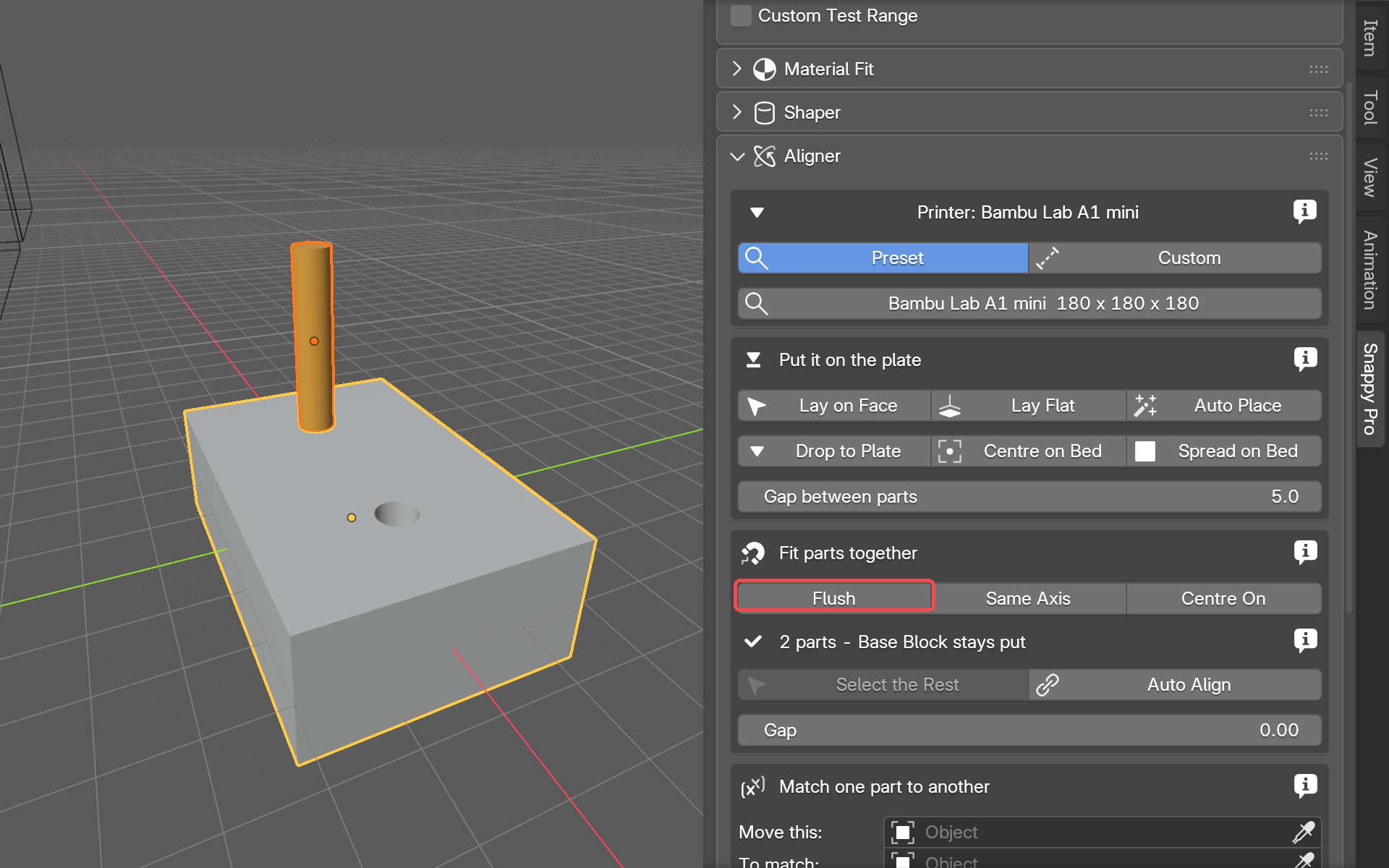Open info for Fit parts together
The height and width of the screenshot is (868, 1389).
[x=1305, y=552]
